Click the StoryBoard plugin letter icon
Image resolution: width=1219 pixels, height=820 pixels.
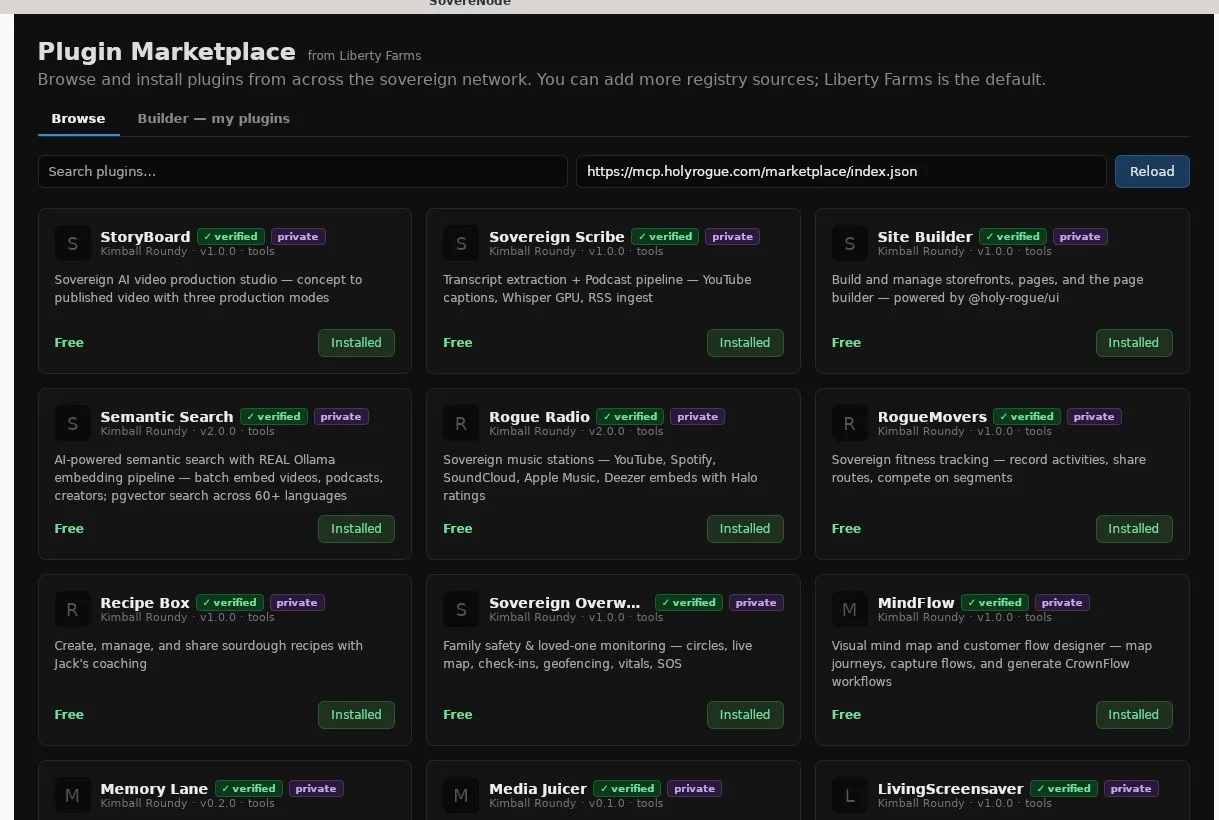pos(72,243)
